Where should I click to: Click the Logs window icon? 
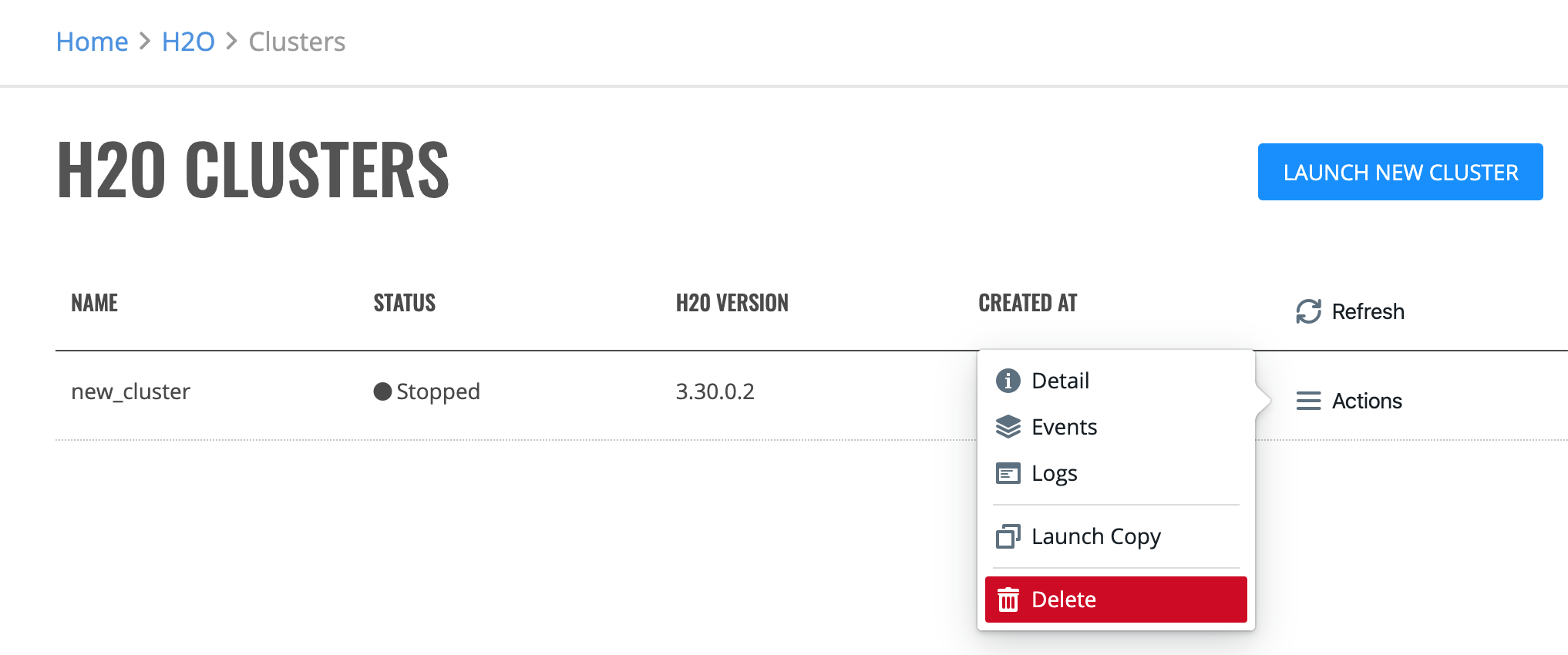click(x=1008, y=473)
